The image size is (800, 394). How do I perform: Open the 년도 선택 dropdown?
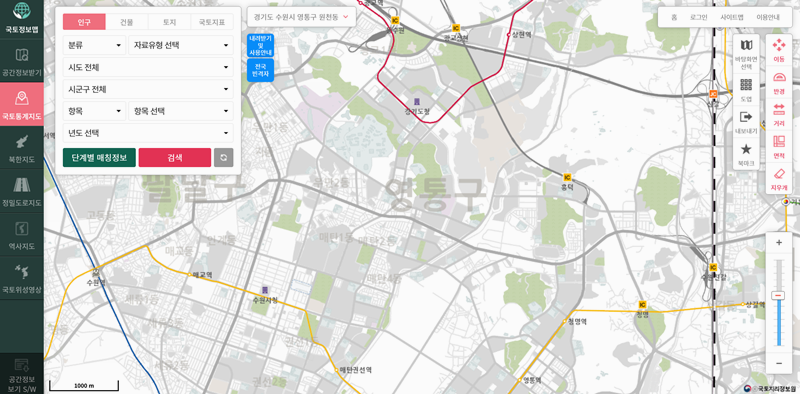coord(148,133)
